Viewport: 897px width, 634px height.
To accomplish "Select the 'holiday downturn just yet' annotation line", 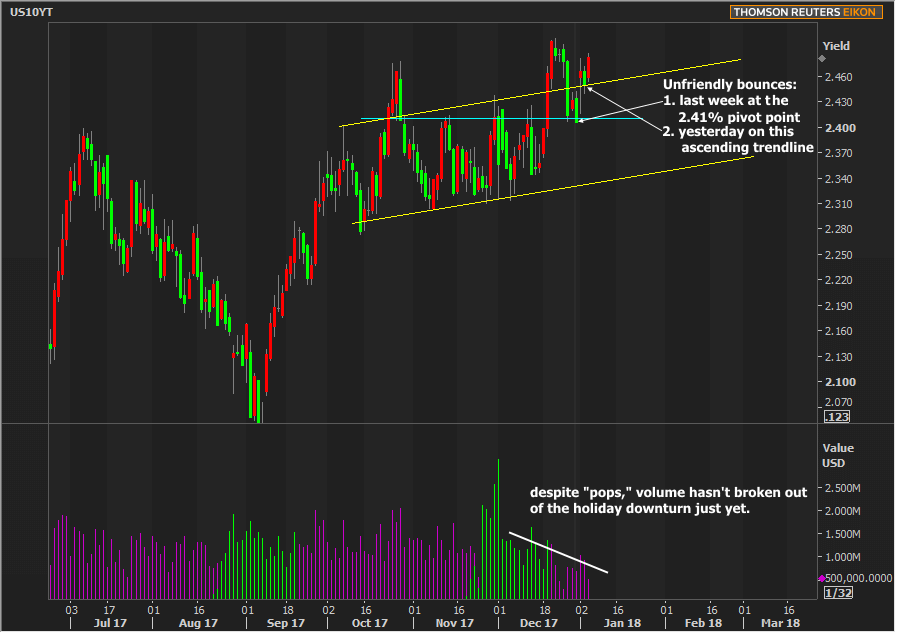I will (640, 509).
